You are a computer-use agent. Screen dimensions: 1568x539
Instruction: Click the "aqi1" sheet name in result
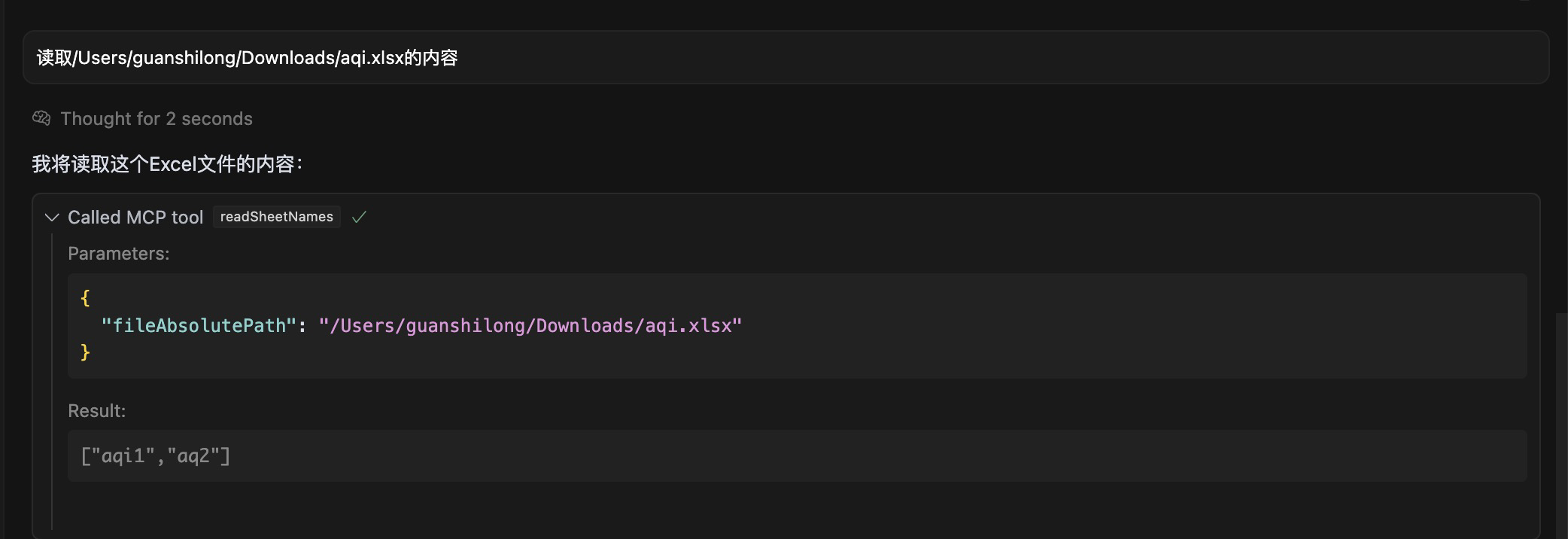(x=123, y=456)
